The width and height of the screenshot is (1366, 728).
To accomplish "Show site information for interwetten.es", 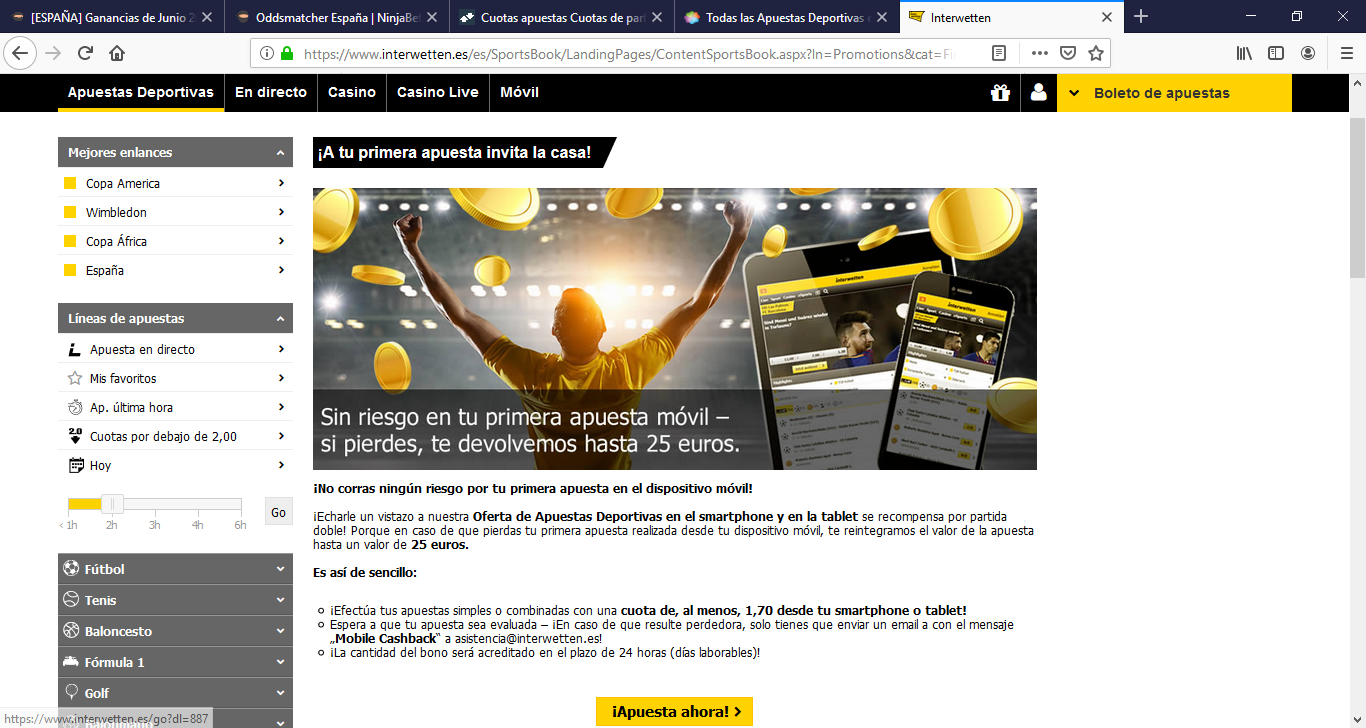I will click(267, 54).
